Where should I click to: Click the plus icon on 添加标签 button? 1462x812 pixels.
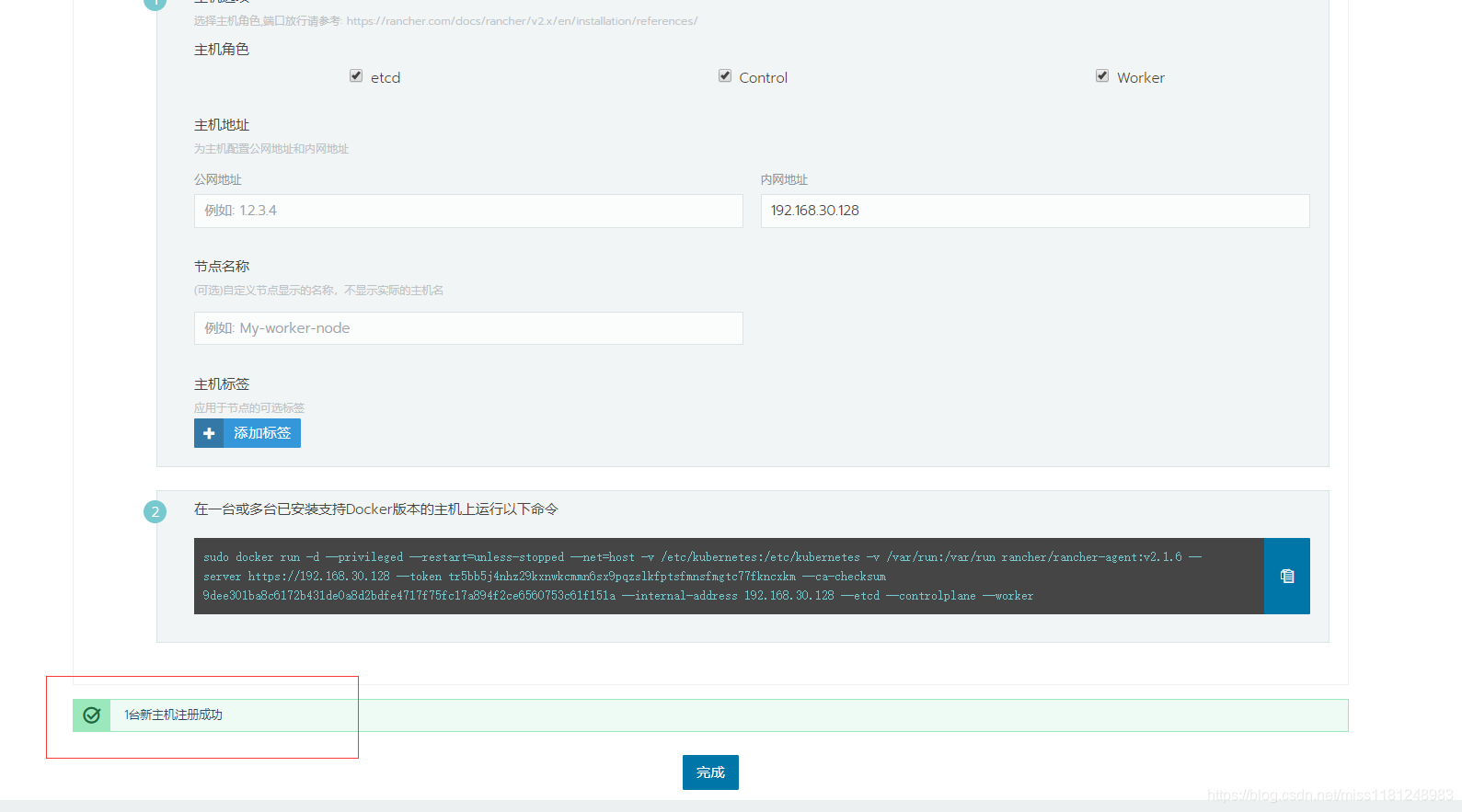[x=209, y=433]
